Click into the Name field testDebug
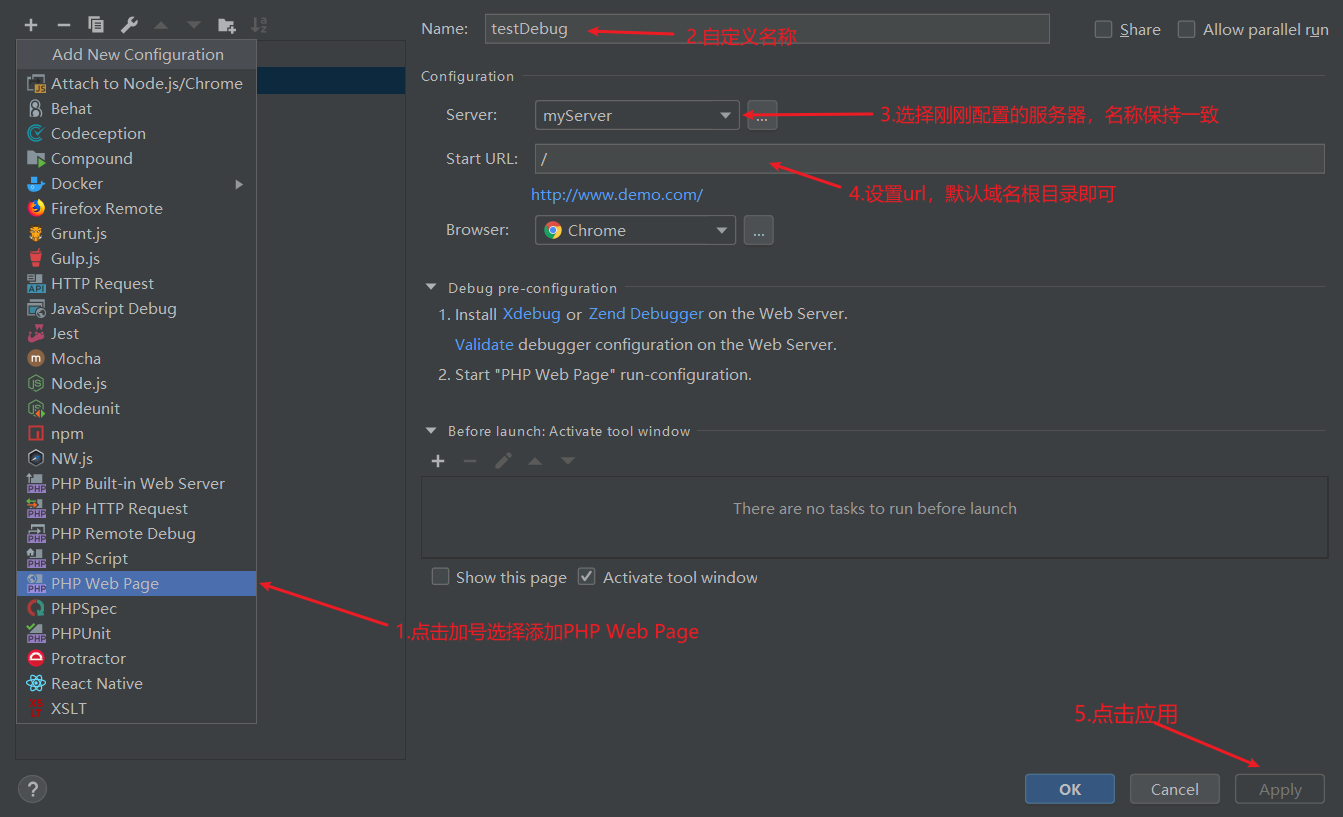This screenshot has height=817, width=1343. click(767, 29)
